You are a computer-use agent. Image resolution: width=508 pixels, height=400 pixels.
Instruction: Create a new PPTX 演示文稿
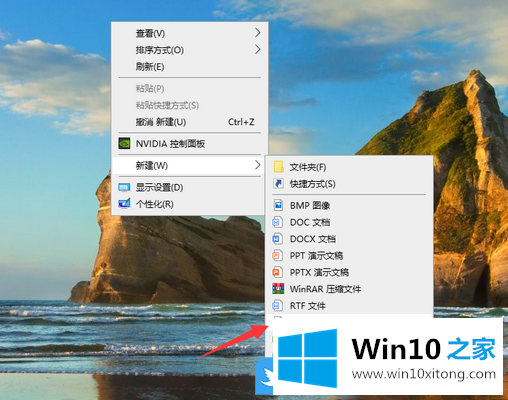click(349, 272)
